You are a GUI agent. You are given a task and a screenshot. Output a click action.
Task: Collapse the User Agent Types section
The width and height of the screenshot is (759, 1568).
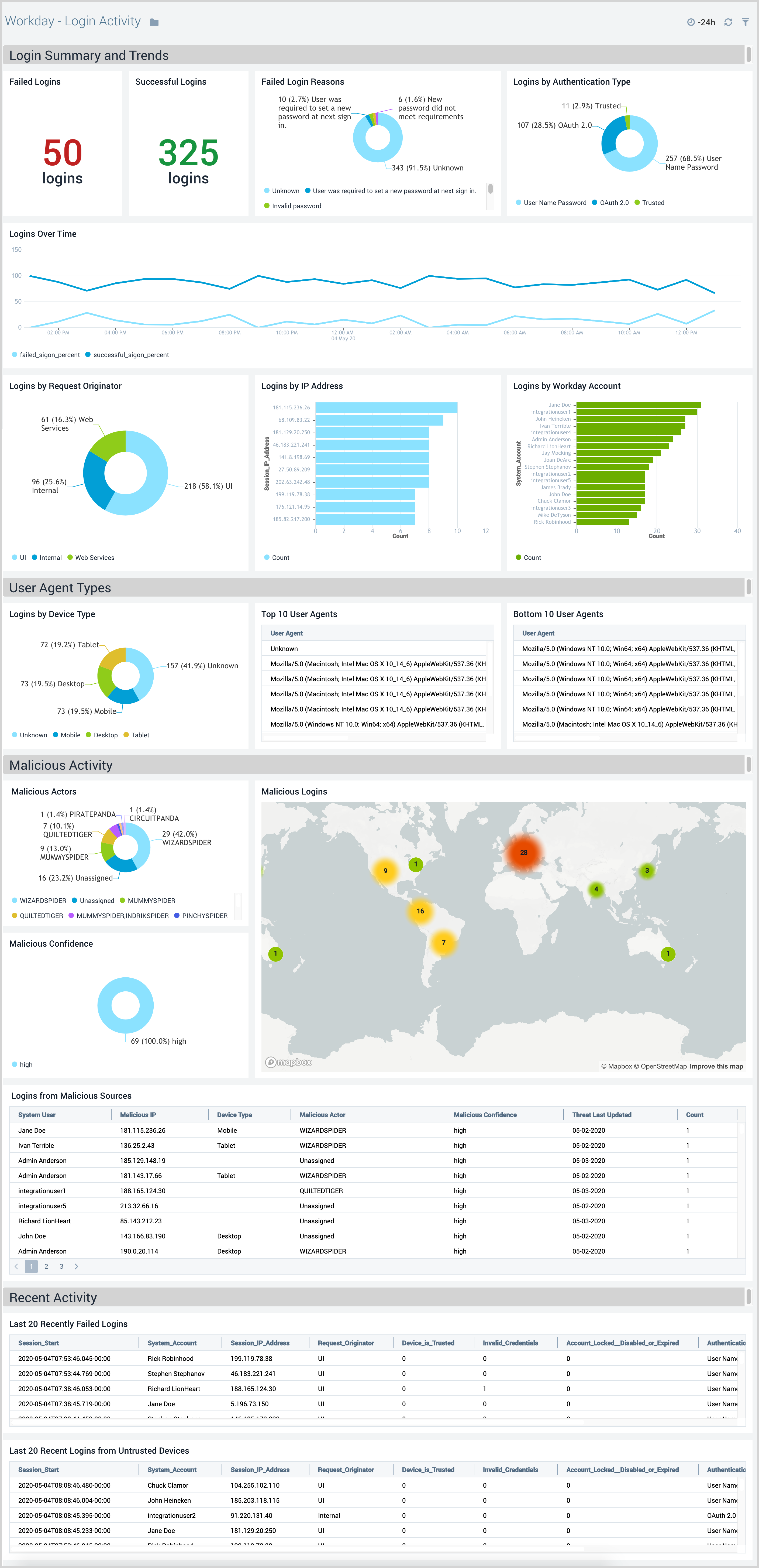point(60,588)
